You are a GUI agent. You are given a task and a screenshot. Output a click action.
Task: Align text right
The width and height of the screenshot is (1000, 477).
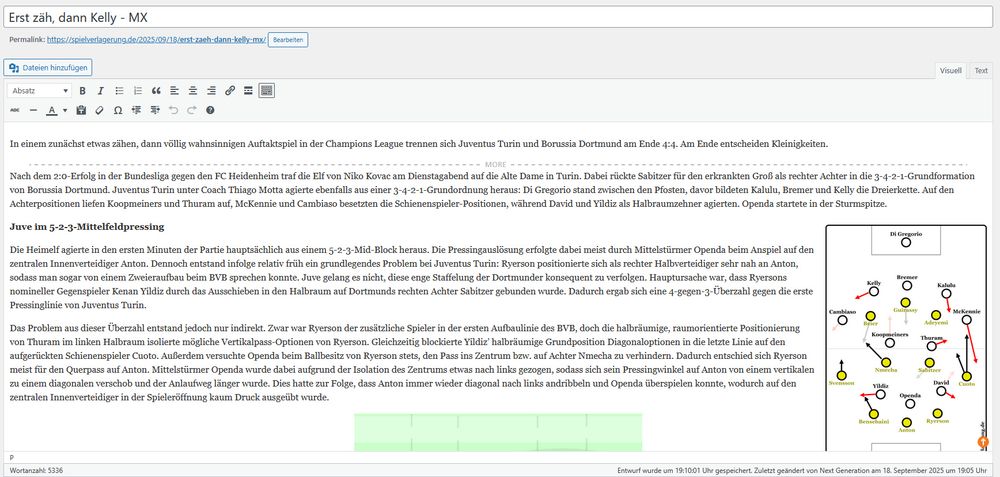[x=211, y=91]
